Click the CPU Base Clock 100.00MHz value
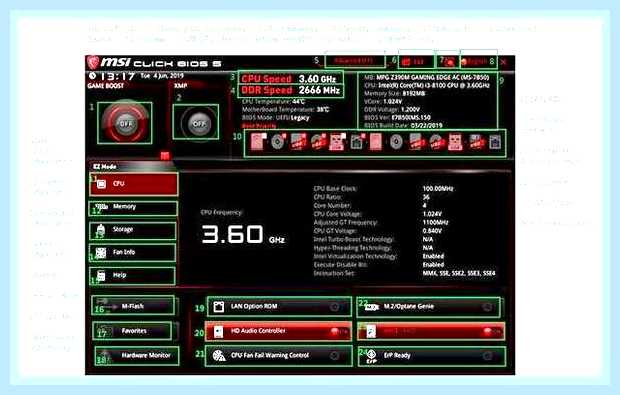 (438, 189)
